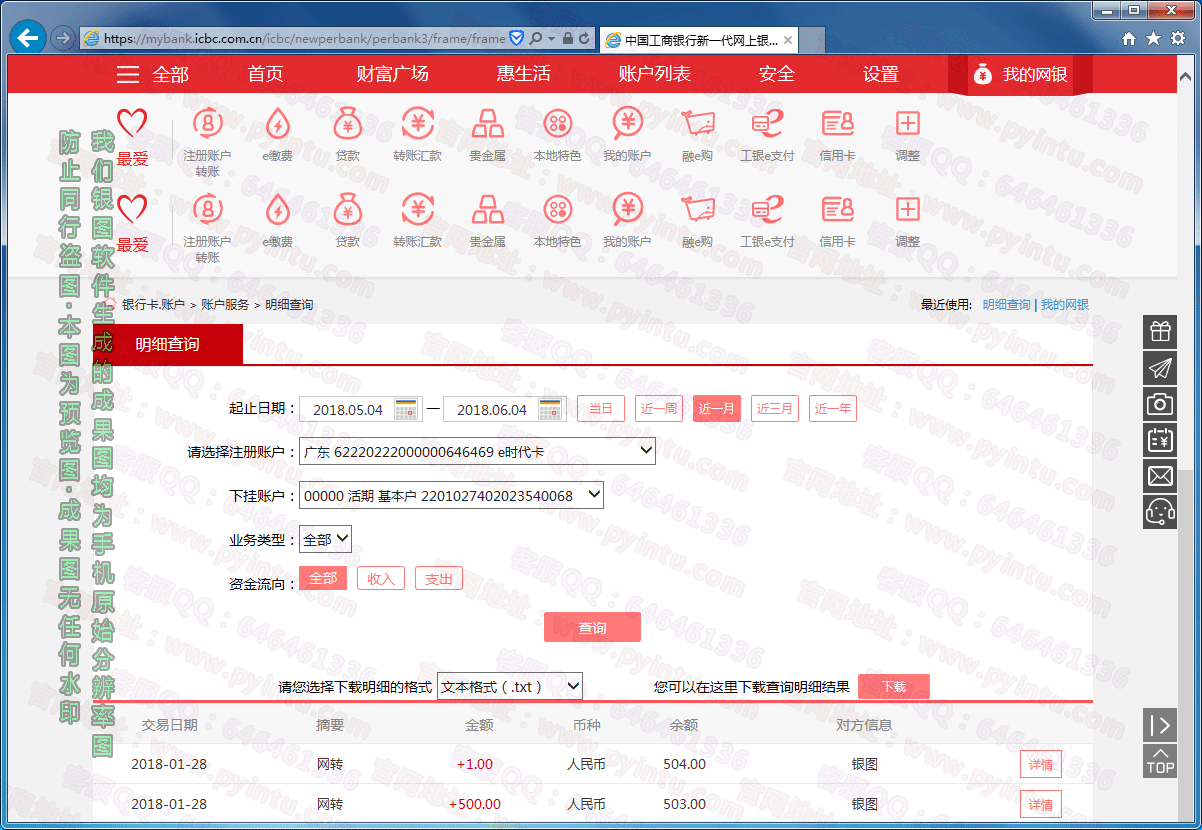Open browser home icon
This screenshot has height=830, width=1202.
[1129, 39]
